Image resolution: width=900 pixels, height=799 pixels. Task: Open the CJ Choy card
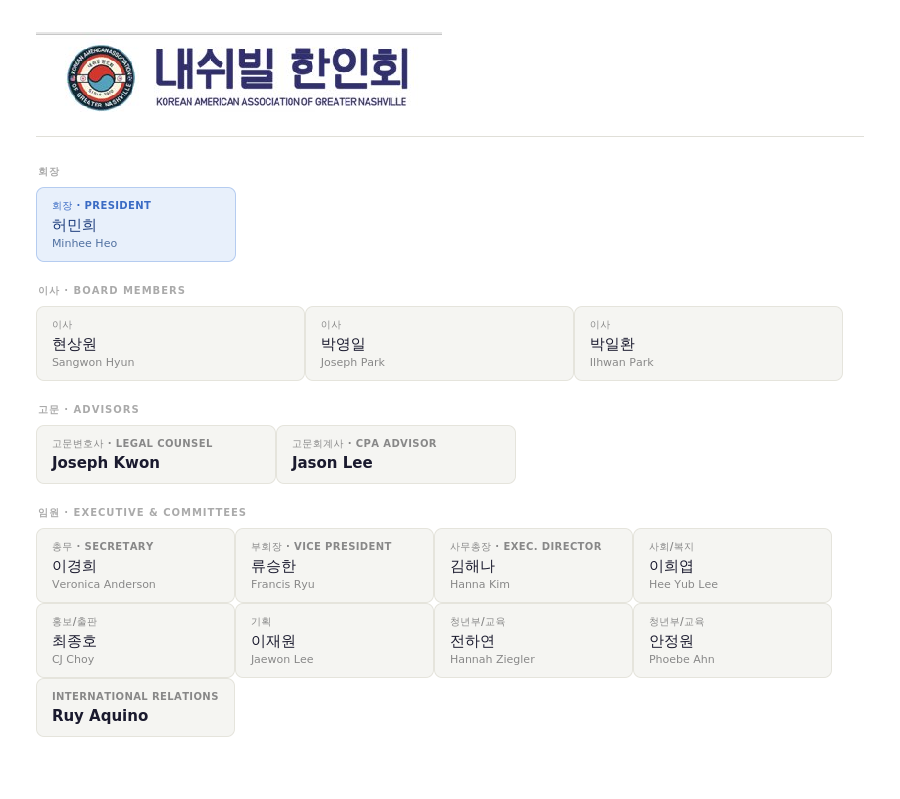coord(135,641)
